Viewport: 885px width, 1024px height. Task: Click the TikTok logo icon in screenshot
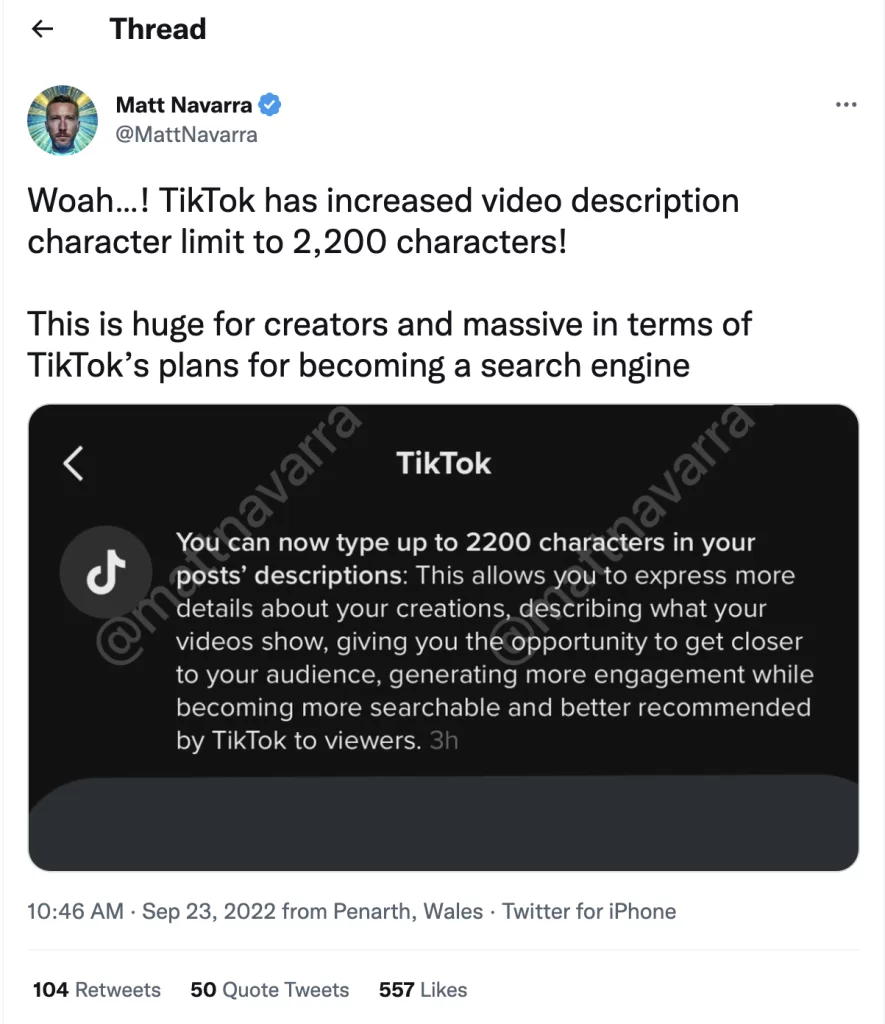(x=106, y=572)
